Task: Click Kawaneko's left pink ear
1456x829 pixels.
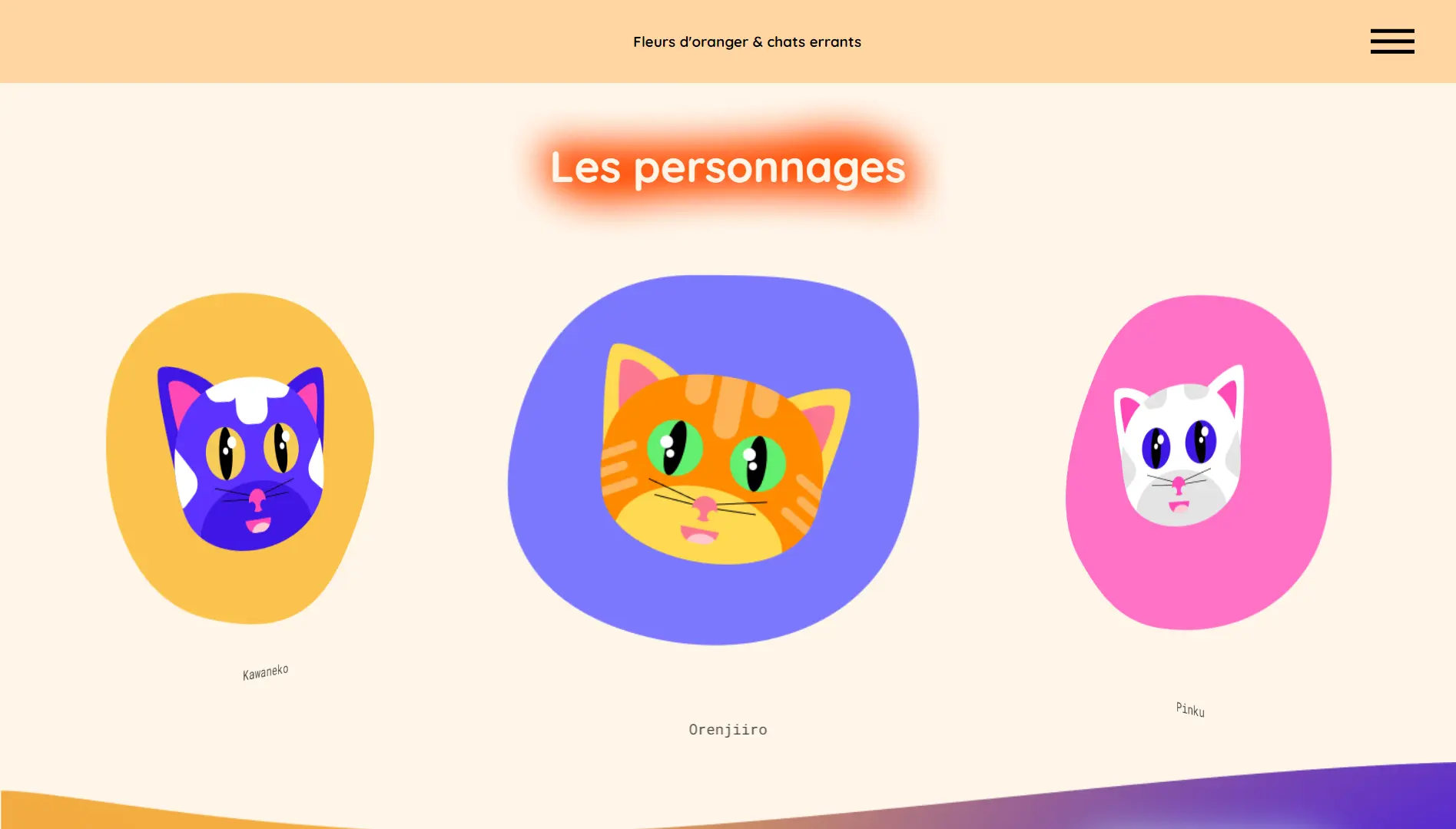Action: [183, 403]
